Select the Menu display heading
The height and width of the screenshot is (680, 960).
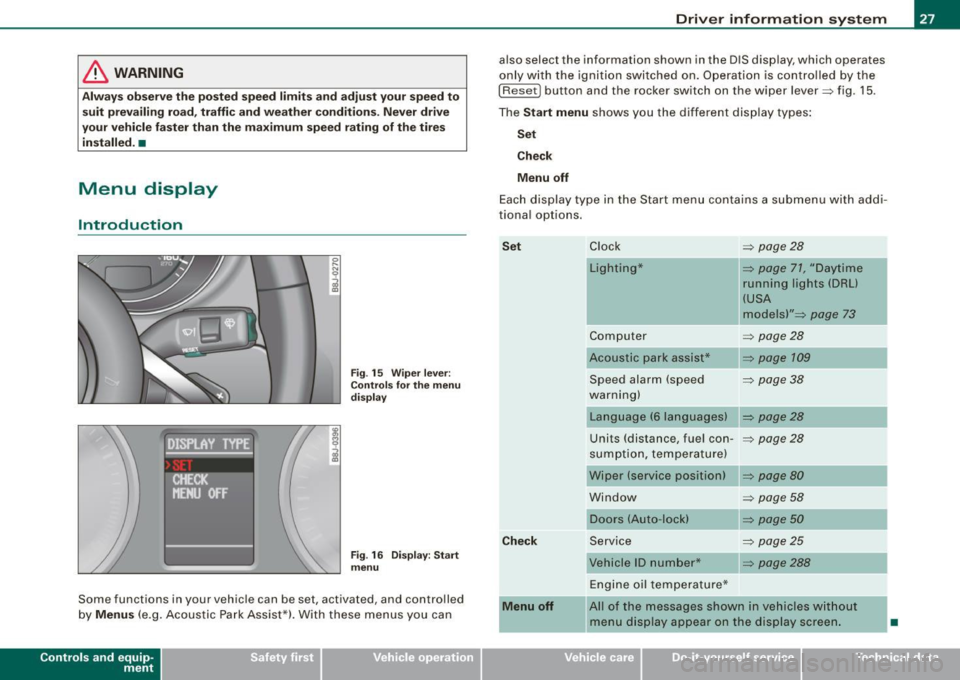(x=148, y=189)
